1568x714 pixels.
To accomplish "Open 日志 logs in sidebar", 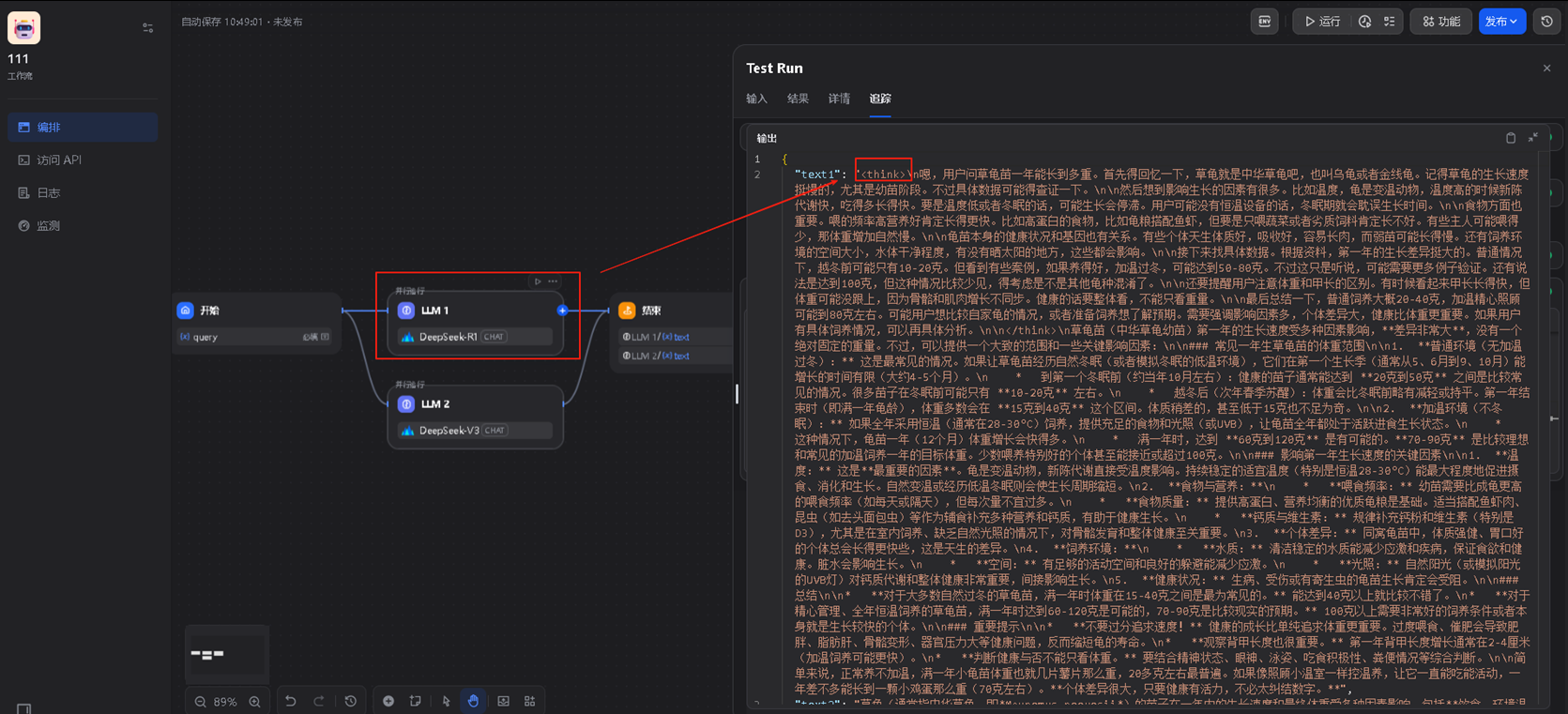I will pyautogui.click(x=83, y=192).
